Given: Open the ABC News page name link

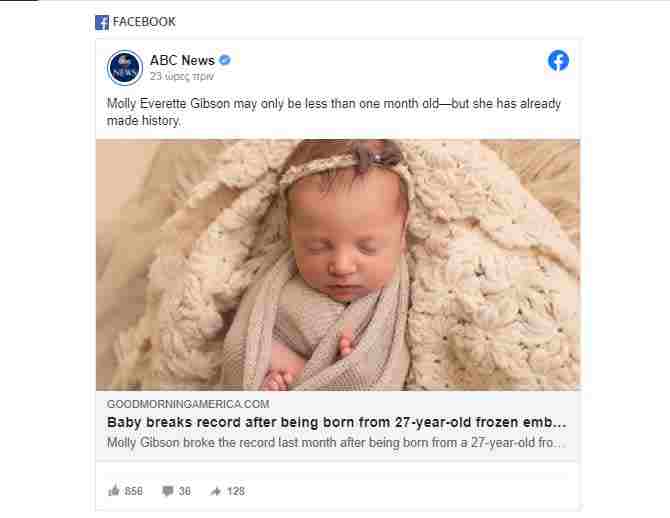Looking at the screenshot, I should coord(182,60).
